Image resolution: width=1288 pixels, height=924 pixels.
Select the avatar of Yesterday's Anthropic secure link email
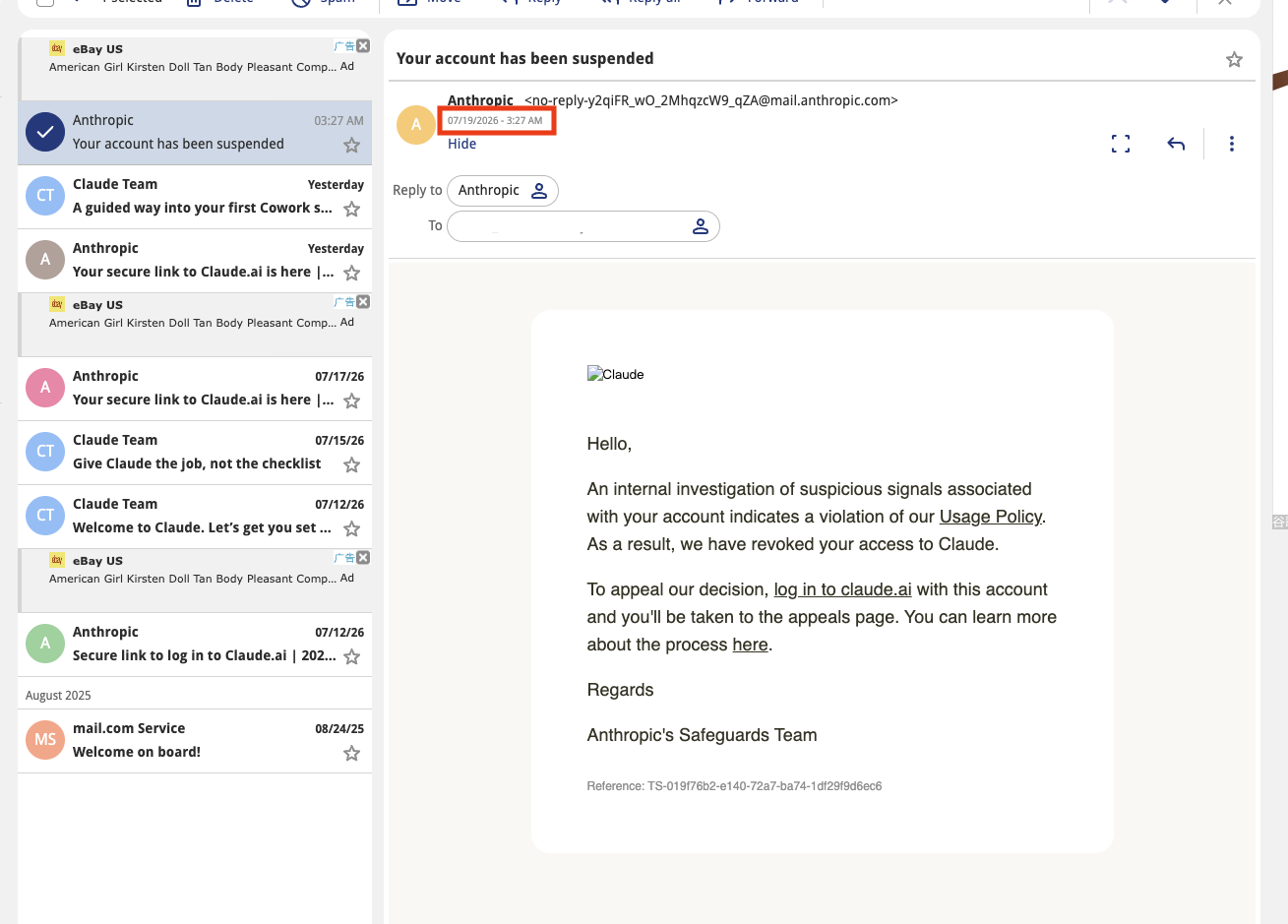tap(45, 260)
